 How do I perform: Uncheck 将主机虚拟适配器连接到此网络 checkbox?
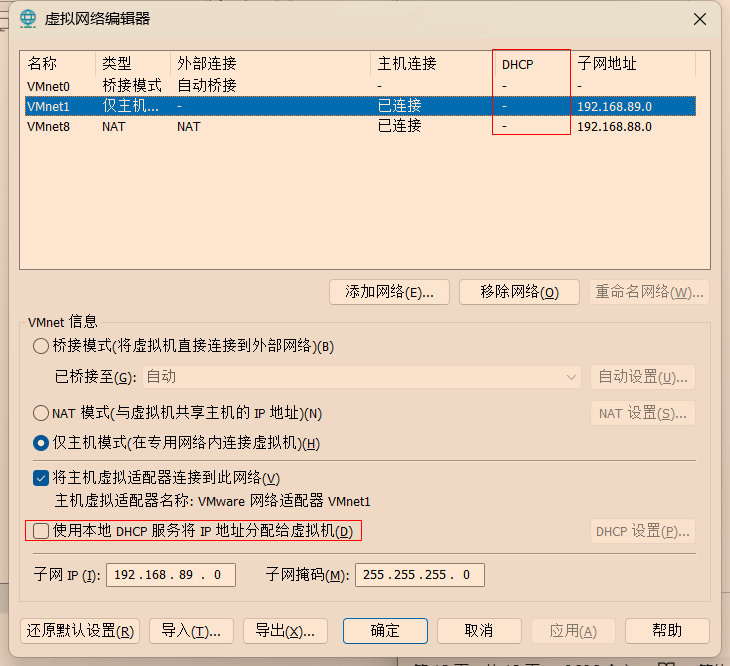[x=41, y=478]
